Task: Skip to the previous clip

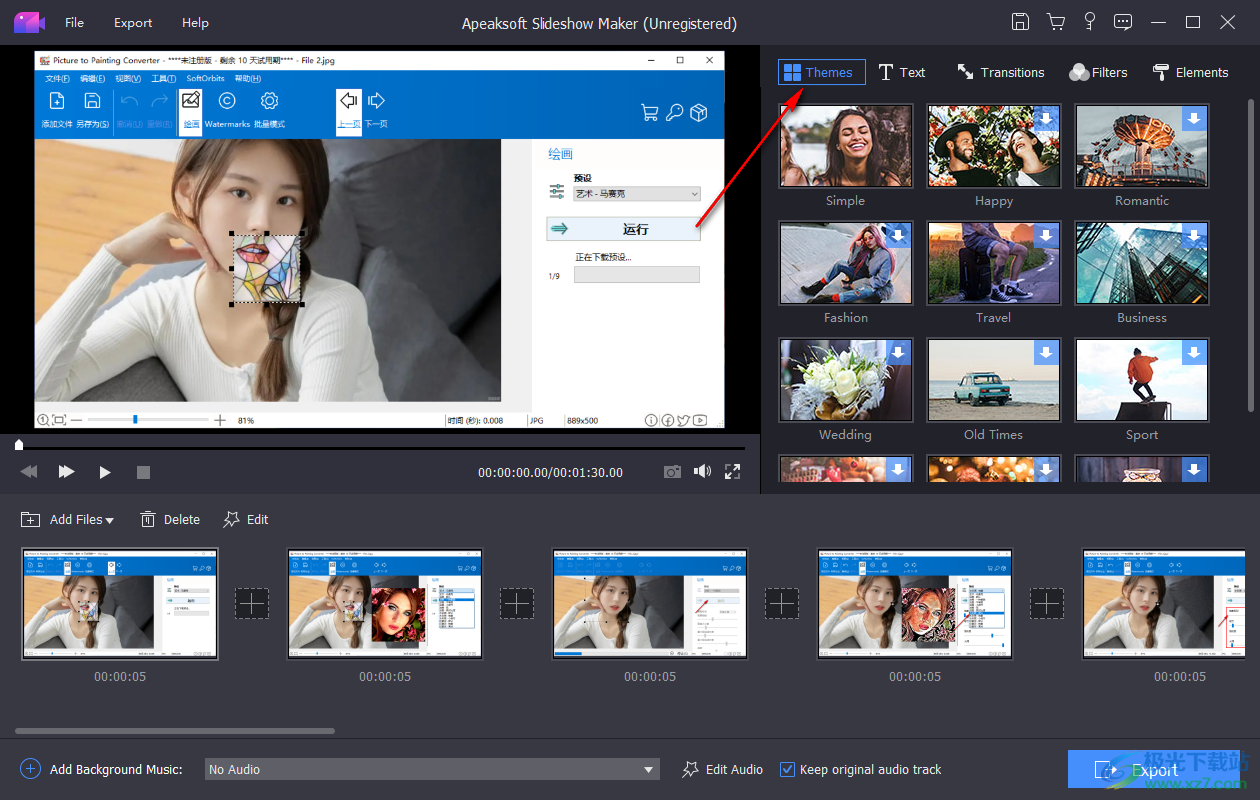Action: 29,472
